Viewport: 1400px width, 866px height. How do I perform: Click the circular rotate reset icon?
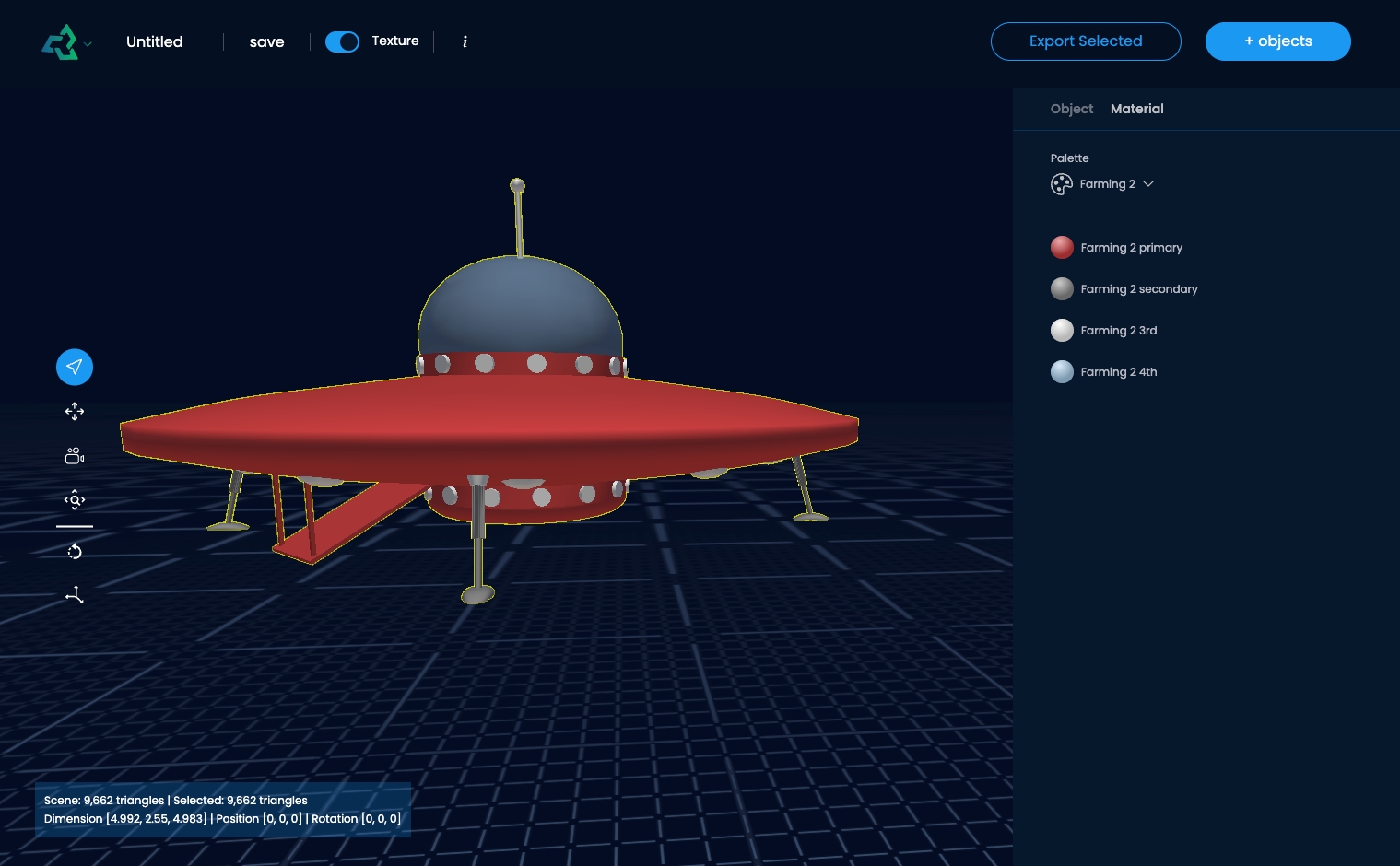[75, 552]
